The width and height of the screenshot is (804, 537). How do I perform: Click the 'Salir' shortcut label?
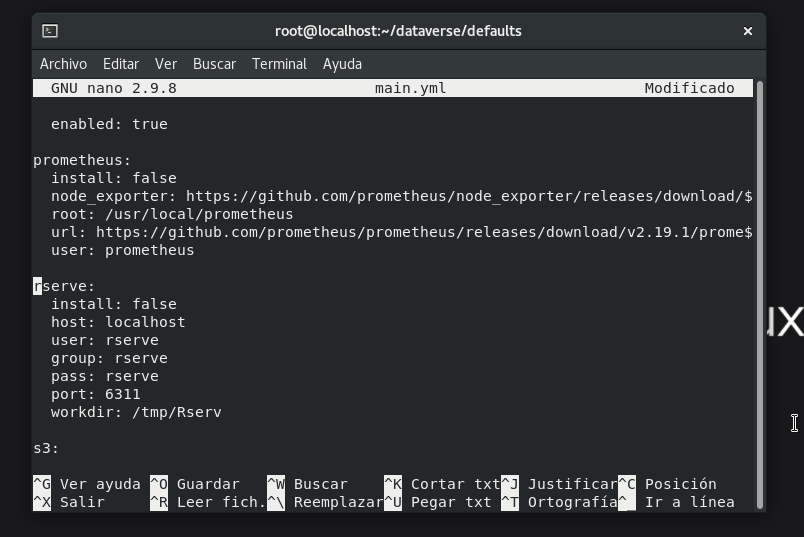point(82,502)
